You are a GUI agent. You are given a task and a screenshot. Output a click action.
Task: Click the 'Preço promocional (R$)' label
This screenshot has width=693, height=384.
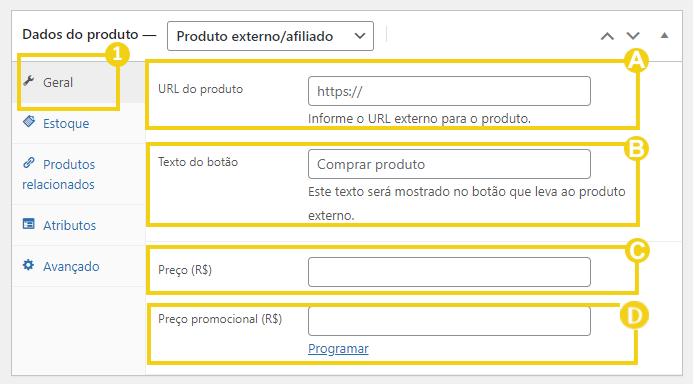(x=220, y=319)
